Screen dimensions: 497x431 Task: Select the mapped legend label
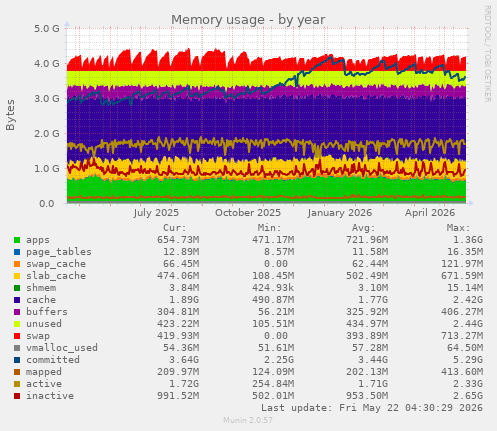(44, 372)
